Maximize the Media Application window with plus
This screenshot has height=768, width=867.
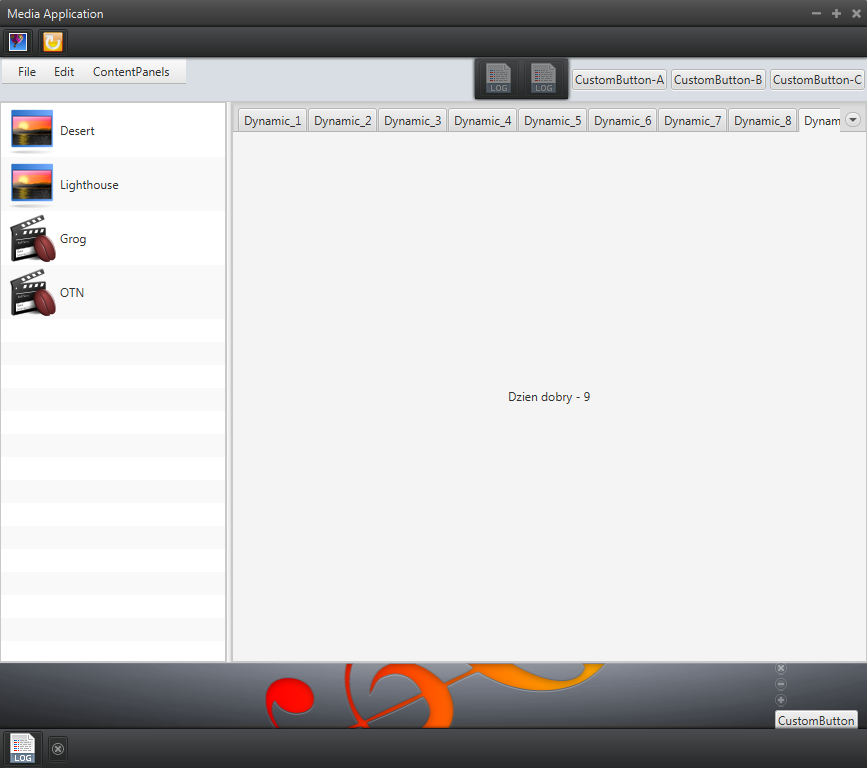[x=836, y=13]
